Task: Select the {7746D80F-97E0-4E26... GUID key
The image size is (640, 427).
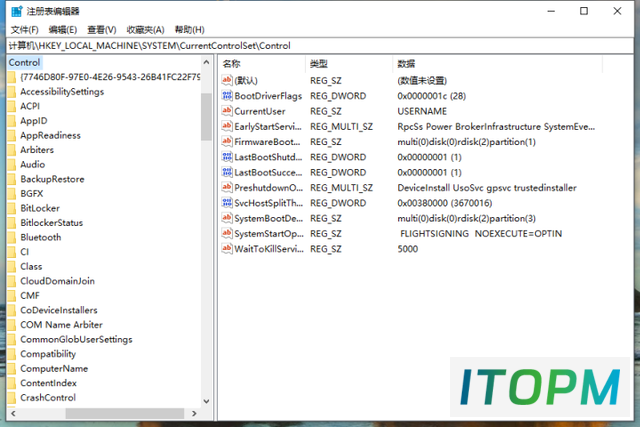Action: coord(110,77)
